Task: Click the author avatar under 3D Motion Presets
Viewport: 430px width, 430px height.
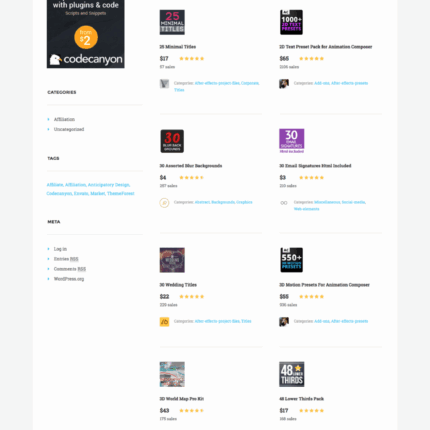Action: click(284, 322)
